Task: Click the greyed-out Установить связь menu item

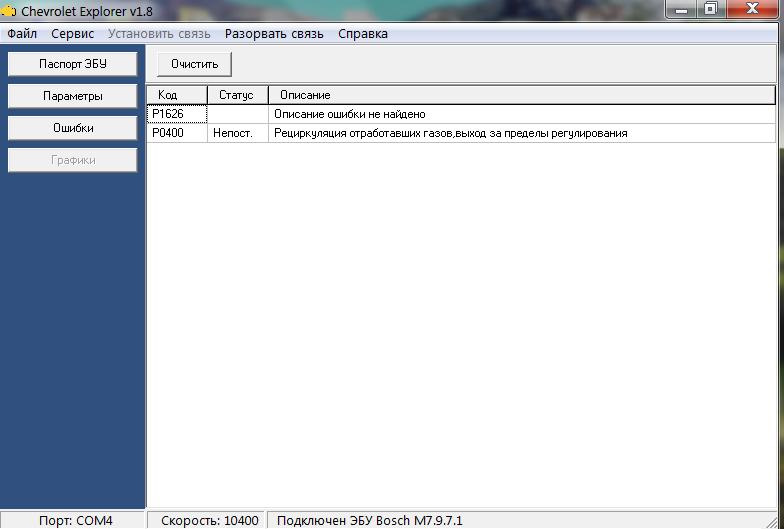Action: [x=159, y=34]
